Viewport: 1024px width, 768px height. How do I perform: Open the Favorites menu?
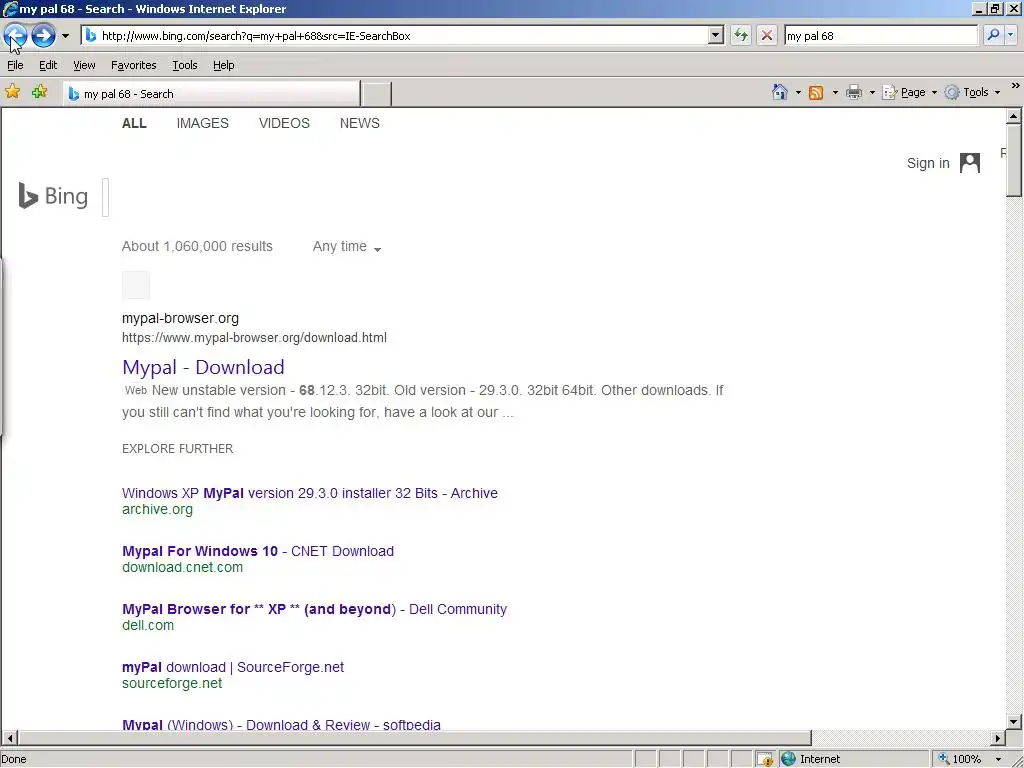133,65
